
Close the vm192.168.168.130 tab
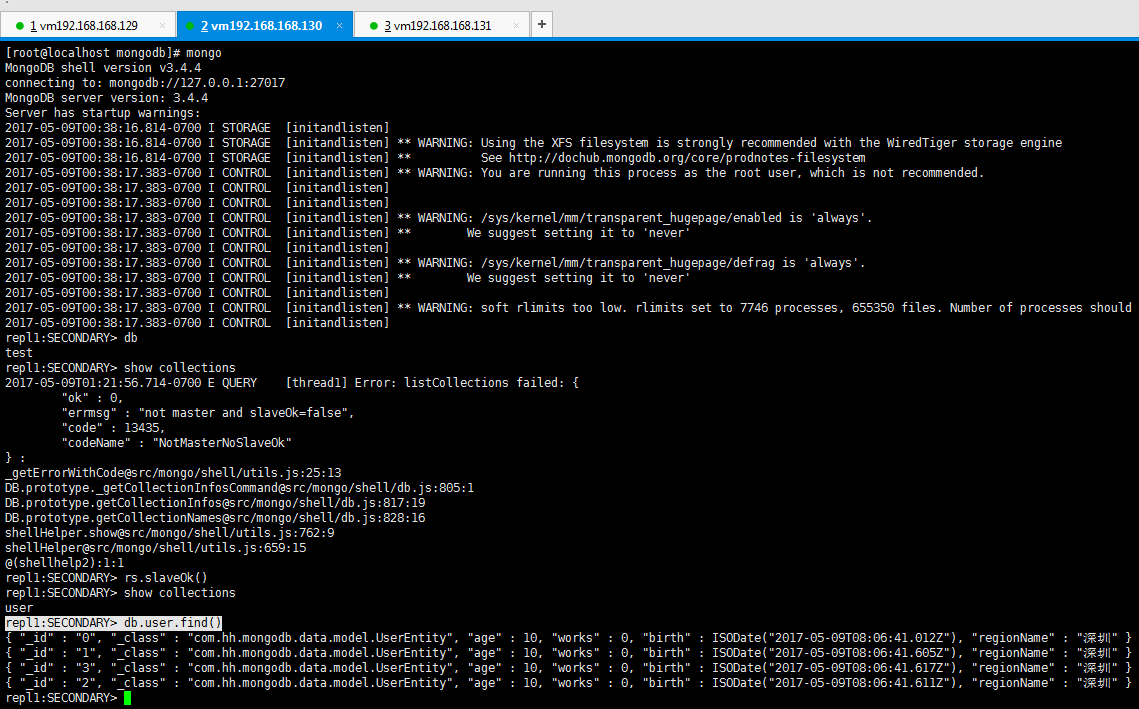(x=339, y=25)
